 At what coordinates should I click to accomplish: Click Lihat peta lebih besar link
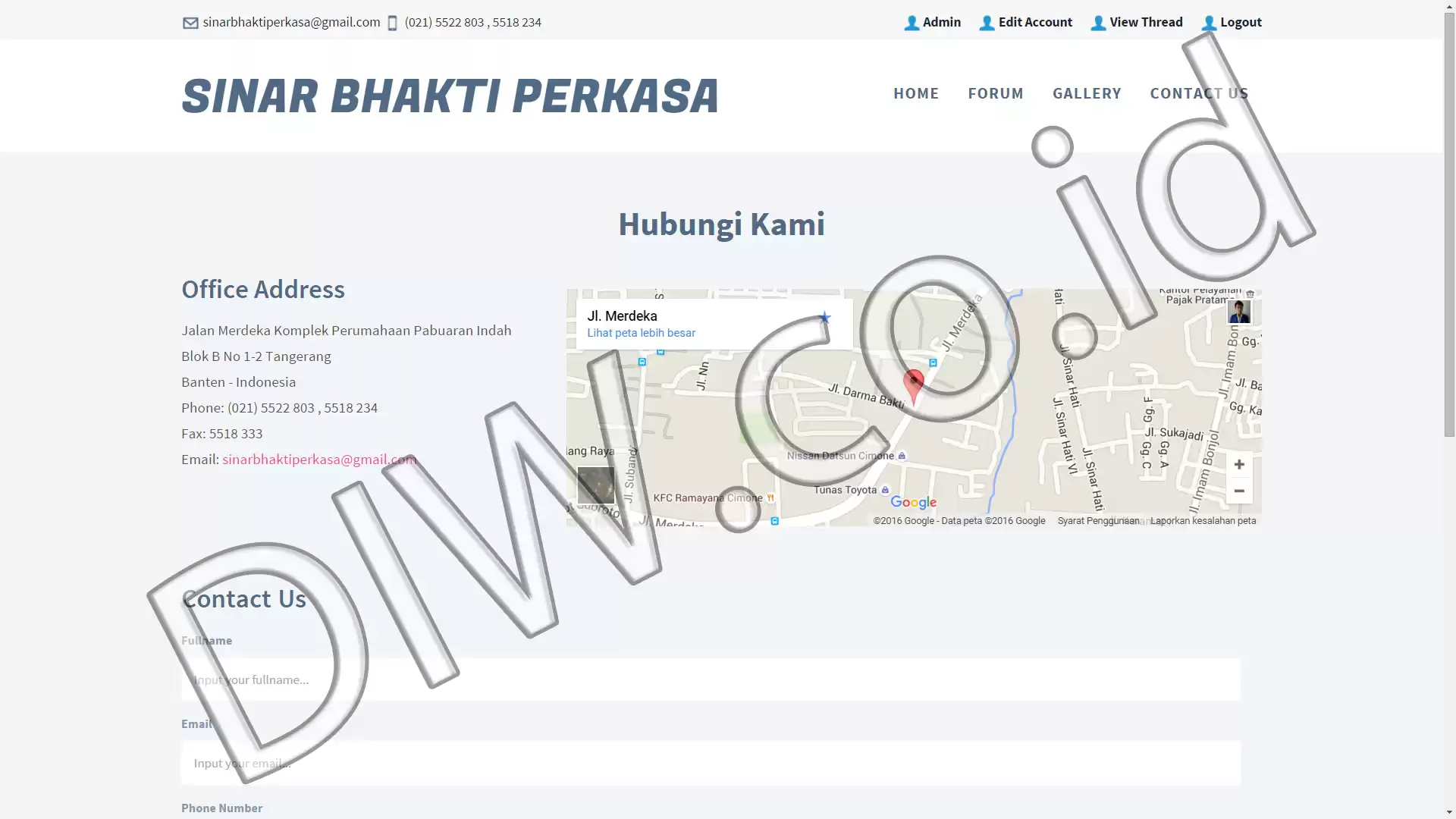[641, 333]
